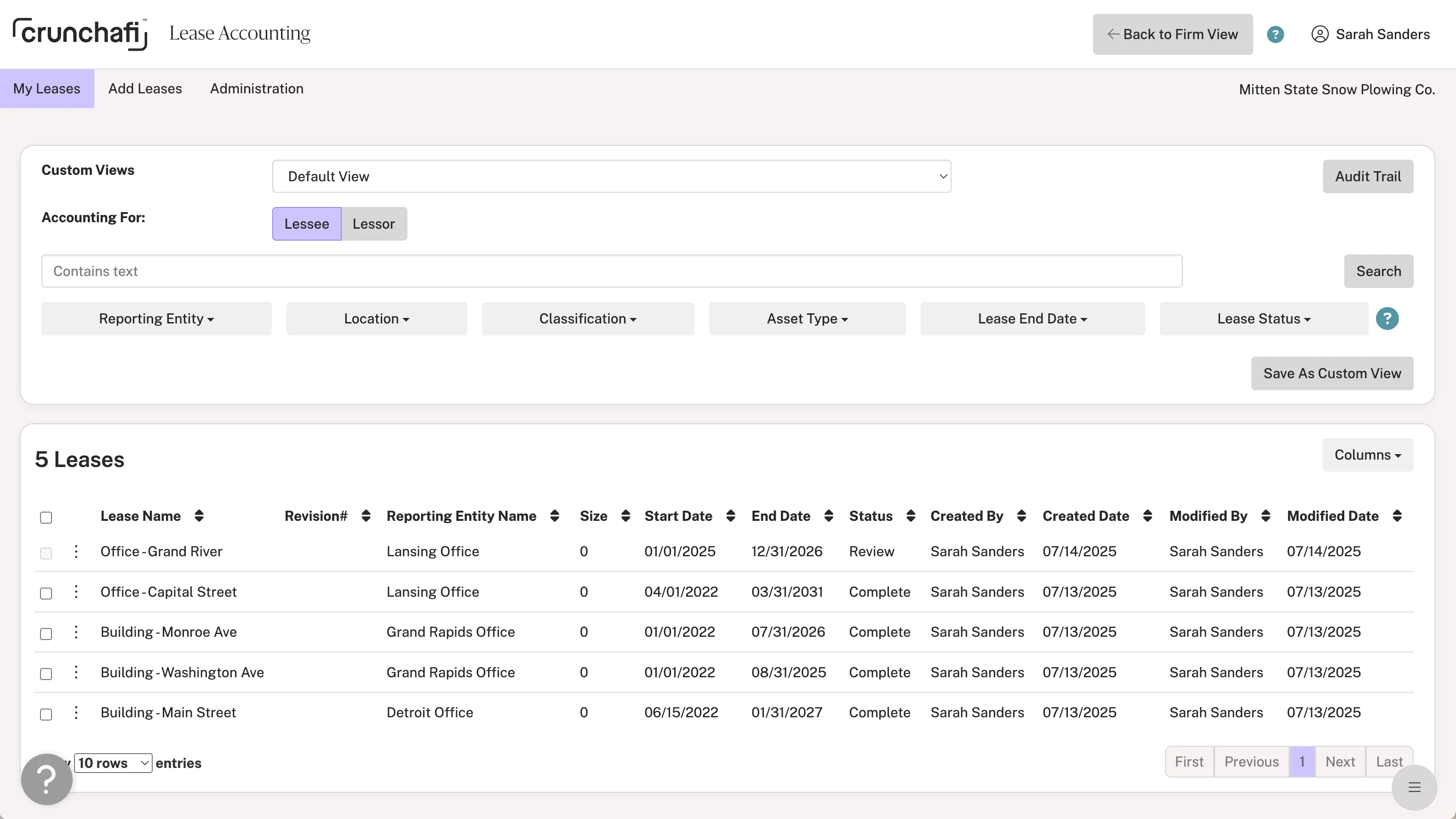The width and height of the screenshot is (1456, 819).
Task: Open the Columns dropdown
Action: click(x=1367, y=455)
